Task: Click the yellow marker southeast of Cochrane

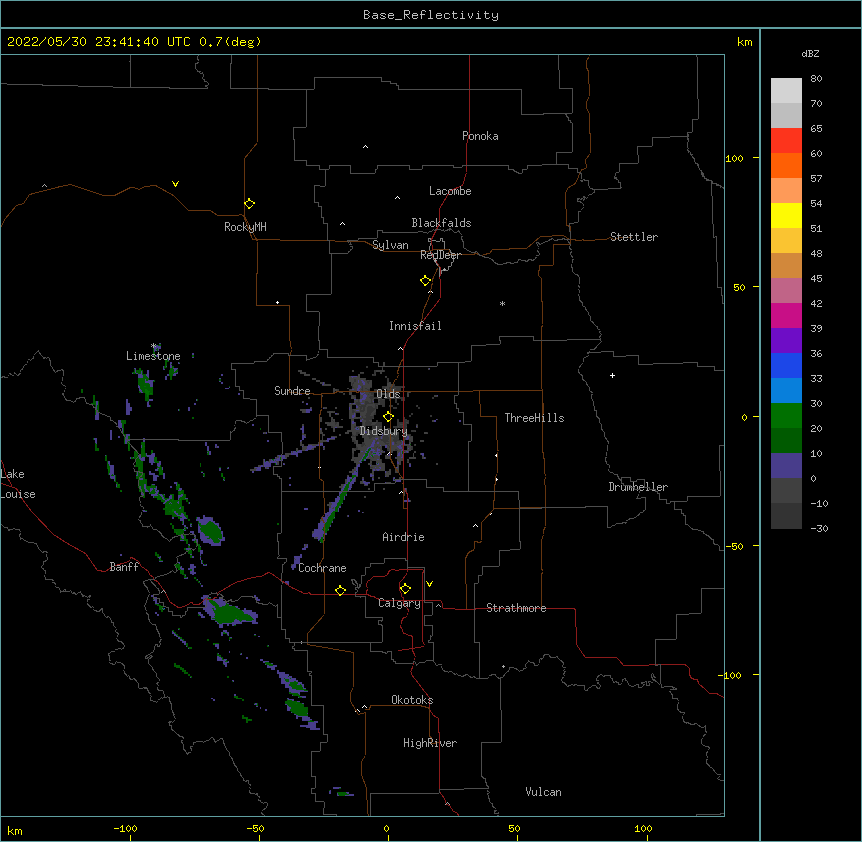Action: pos(340,590)
